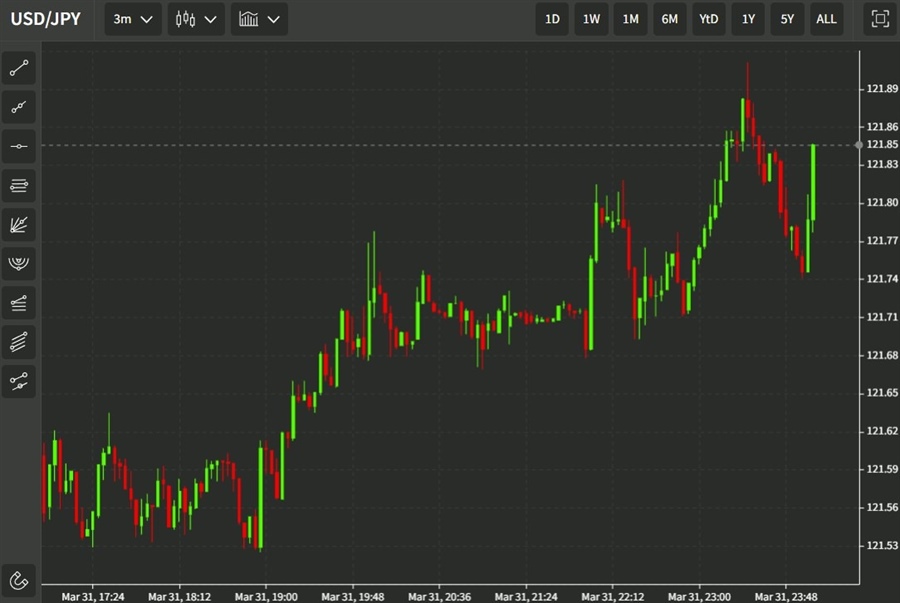Image resolution: width=900 pixels, height=603 pixels.
Task: Select the Fibonacci retracement tool
Action: click(x=18, y=302)
